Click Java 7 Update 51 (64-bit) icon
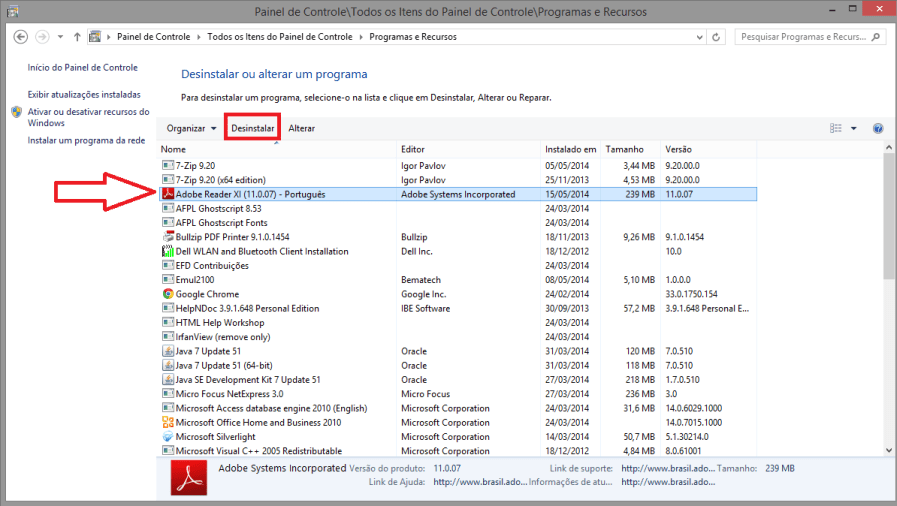Image resolution: width=897 pixels, height=506 pixels. tap(168, 365)
